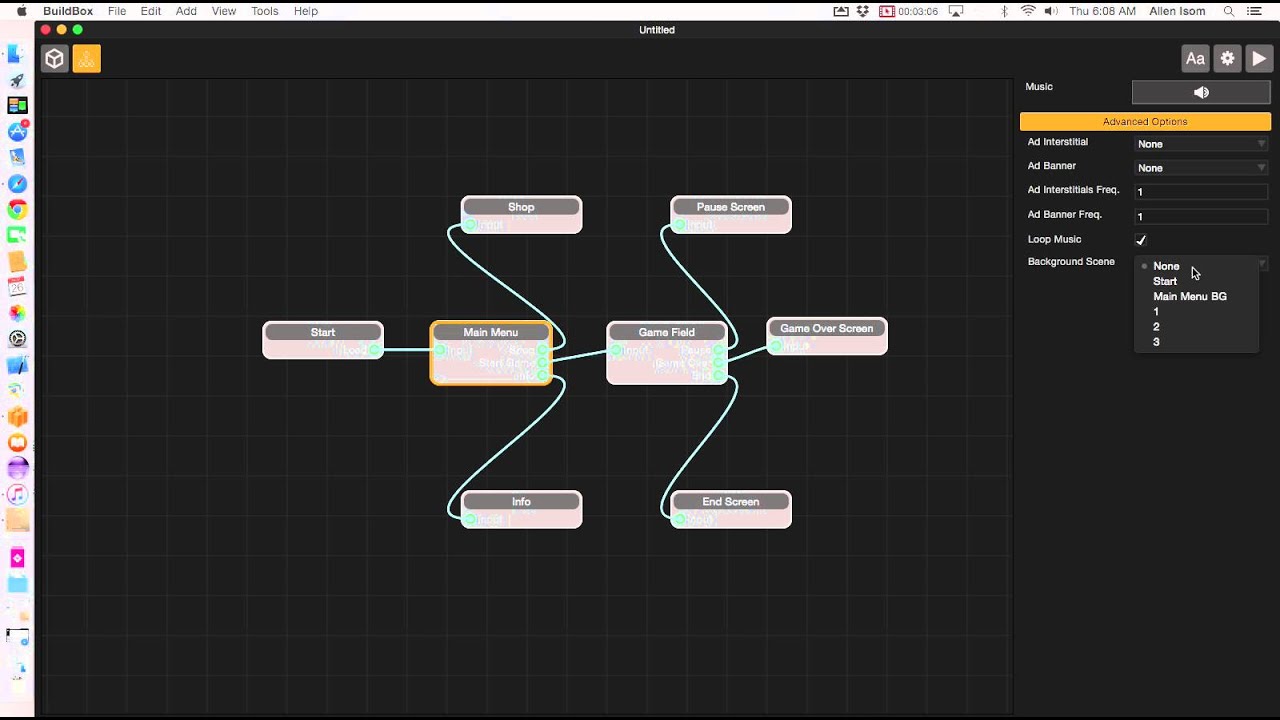Expand the Ad Banner dropdown
Screen dimensions: 1280x720
pyautogui.click(x=1201, y=168)
